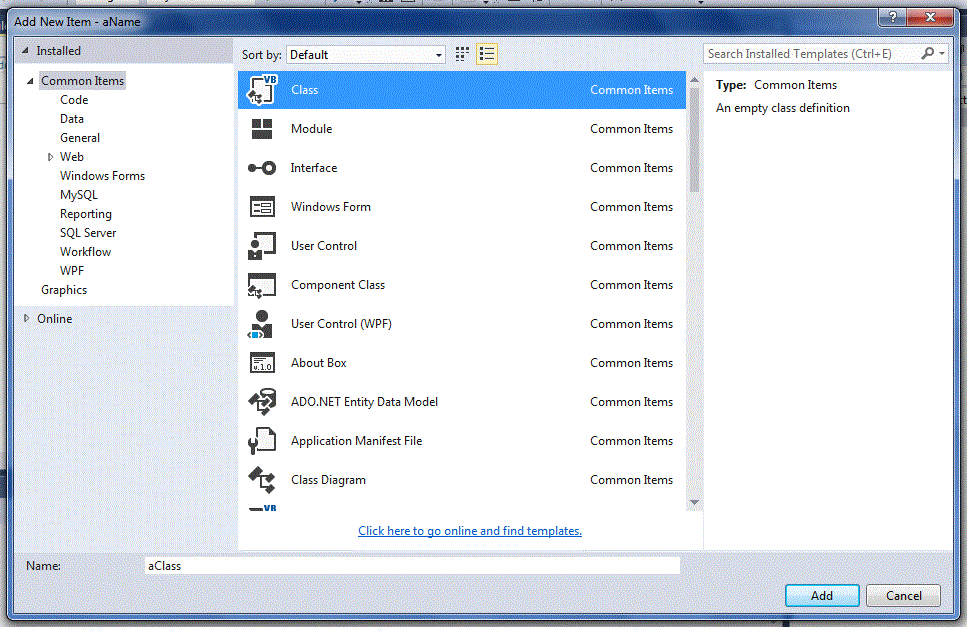This screenshot has width=967, height=627.
Task: Click the Add button
Action: (x=822, y=595)
